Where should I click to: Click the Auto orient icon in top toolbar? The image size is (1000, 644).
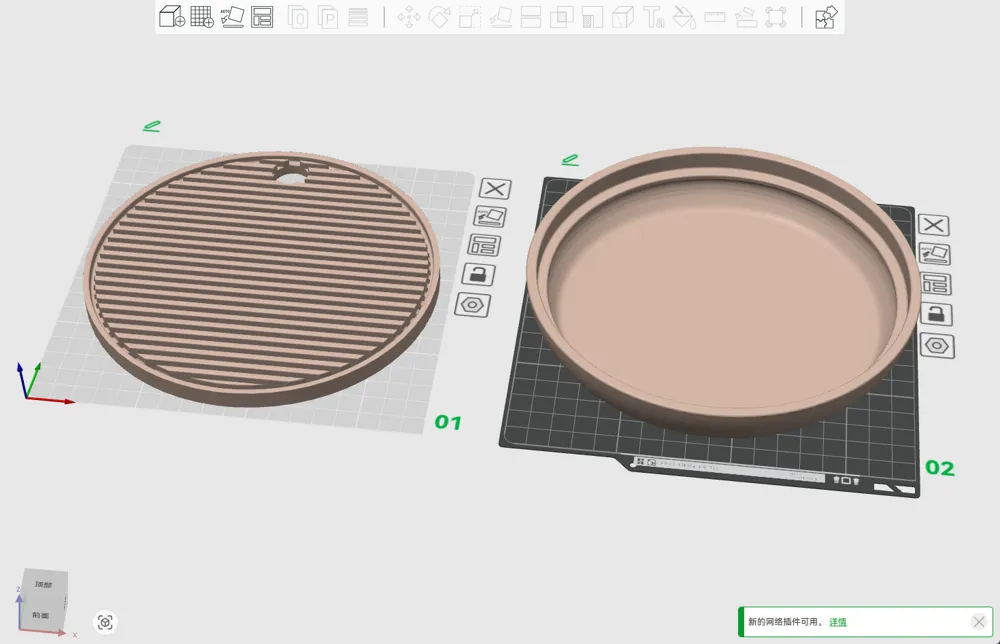coord(232,17)
